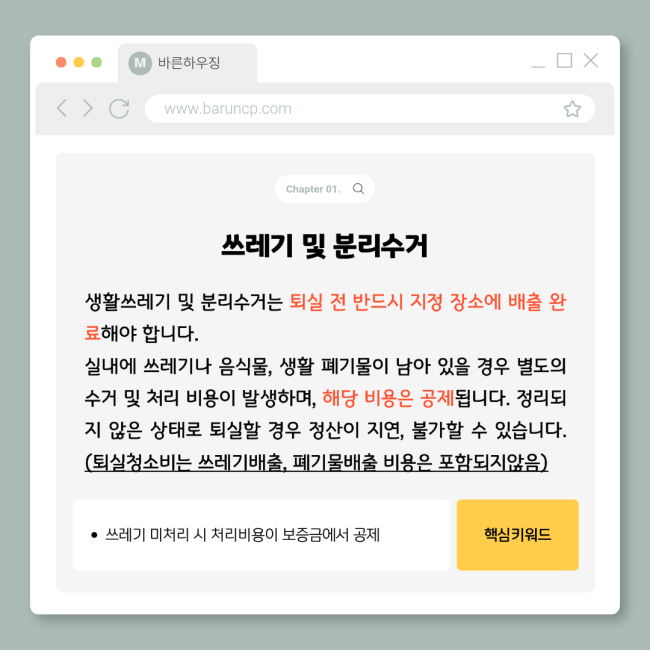Select the 바른하우징 browser tab

(187, 63)
